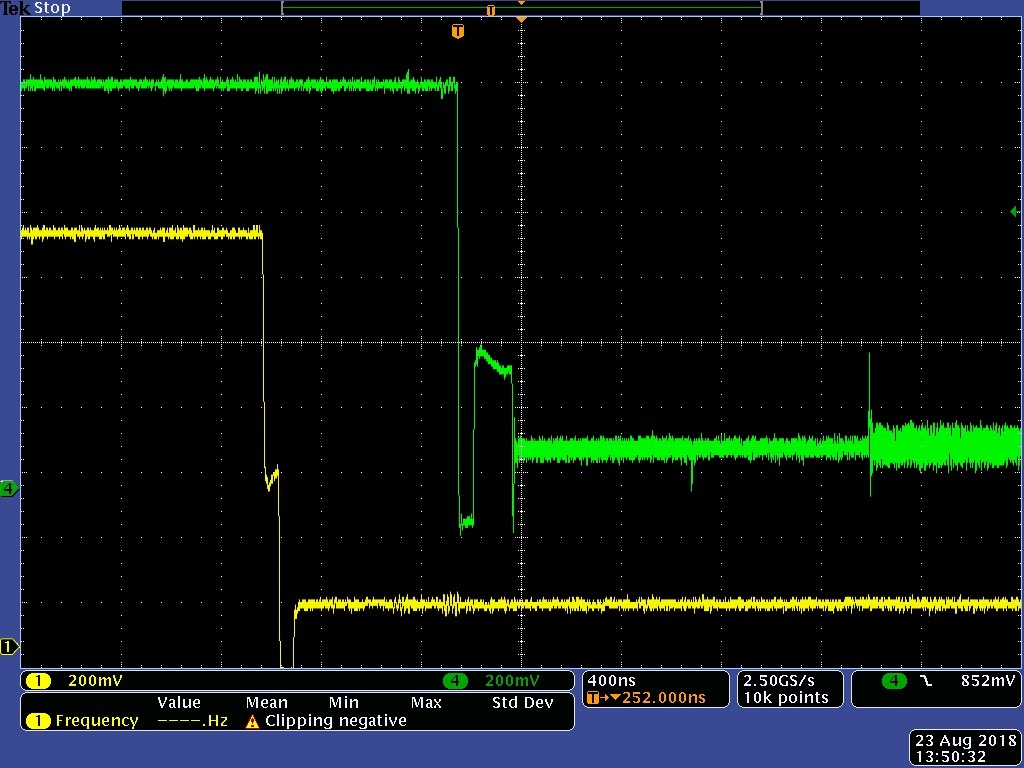1024x768 pixels.
Task: Click the falling edge trigger slope icon
Action: tap(926, 681)
